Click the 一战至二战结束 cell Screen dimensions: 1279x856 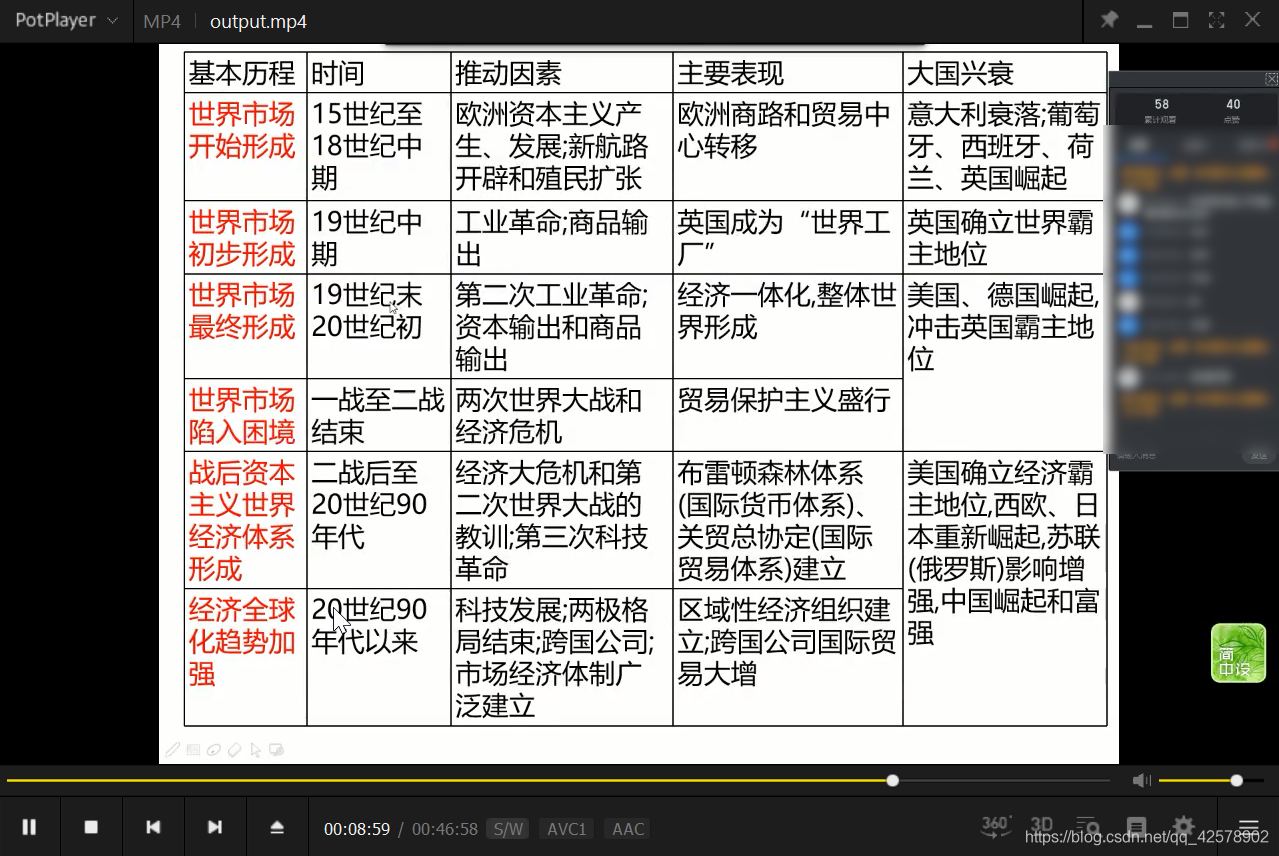point(379,415)
